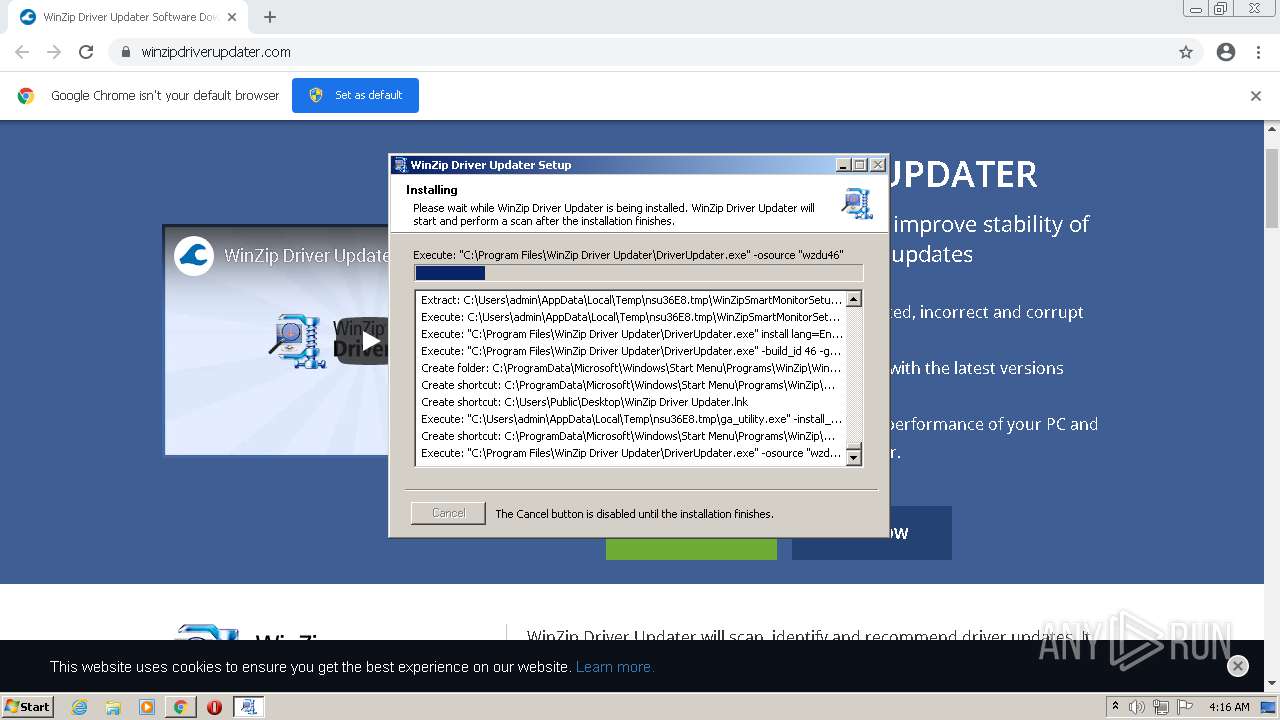
Task: Bookmark this page with the star icon
Action: coord(1186,52)
